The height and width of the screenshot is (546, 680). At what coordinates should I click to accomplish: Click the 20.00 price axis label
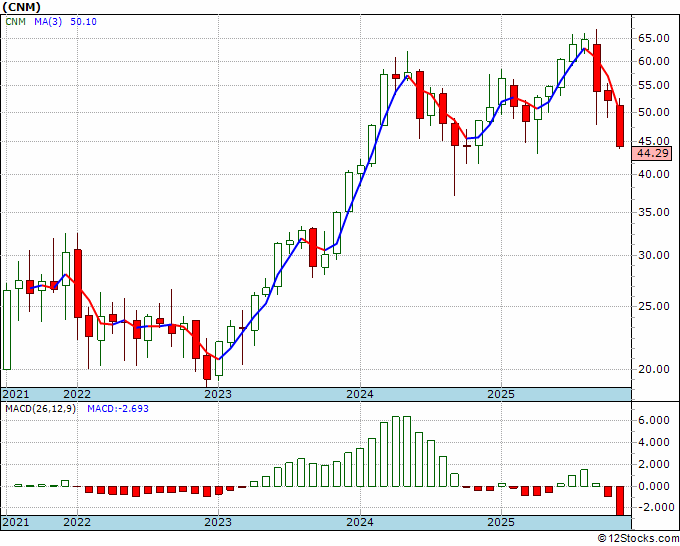point(654,369)
